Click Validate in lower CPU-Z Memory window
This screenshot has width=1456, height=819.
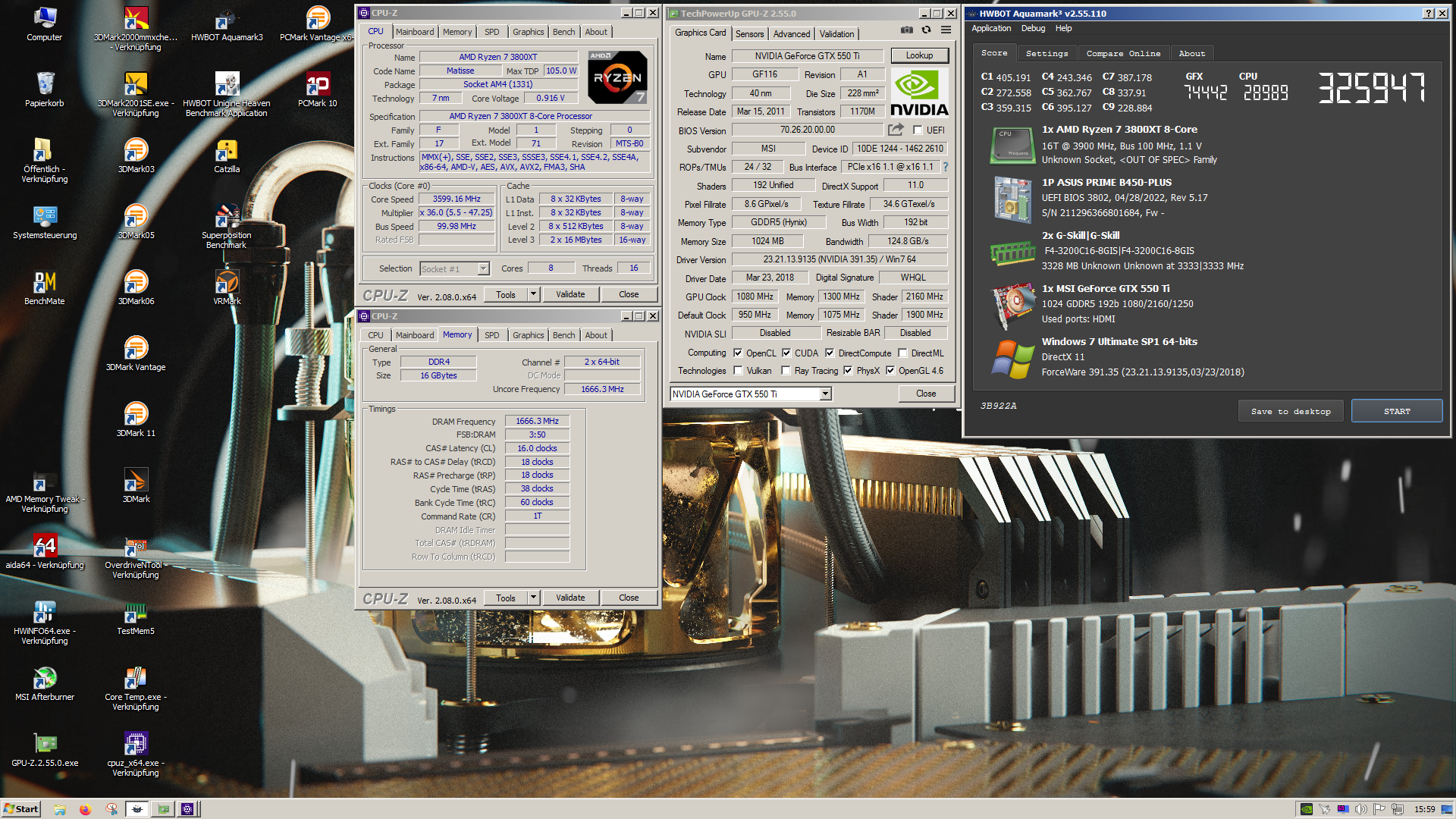click(x=570, y=598)
